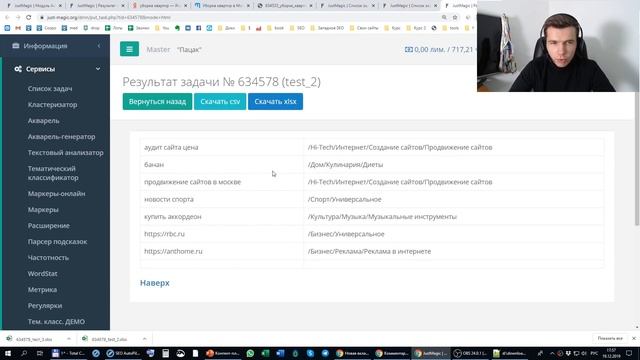Open the Gmail bookmark icon
This screenshot has height=360, width=640.
click(18, 28)
